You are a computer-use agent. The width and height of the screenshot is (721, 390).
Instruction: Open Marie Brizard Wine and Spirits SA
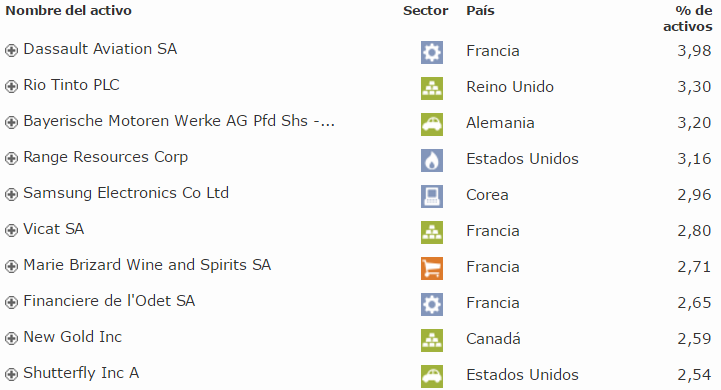point(147,265)
